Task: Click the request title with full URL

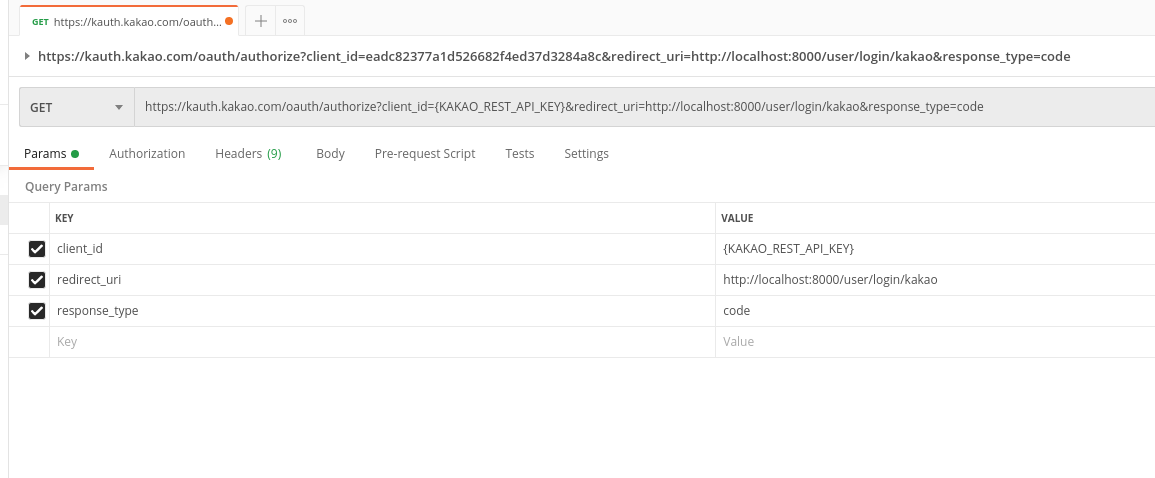Action: pyautogui.click(x=554, y=57)
